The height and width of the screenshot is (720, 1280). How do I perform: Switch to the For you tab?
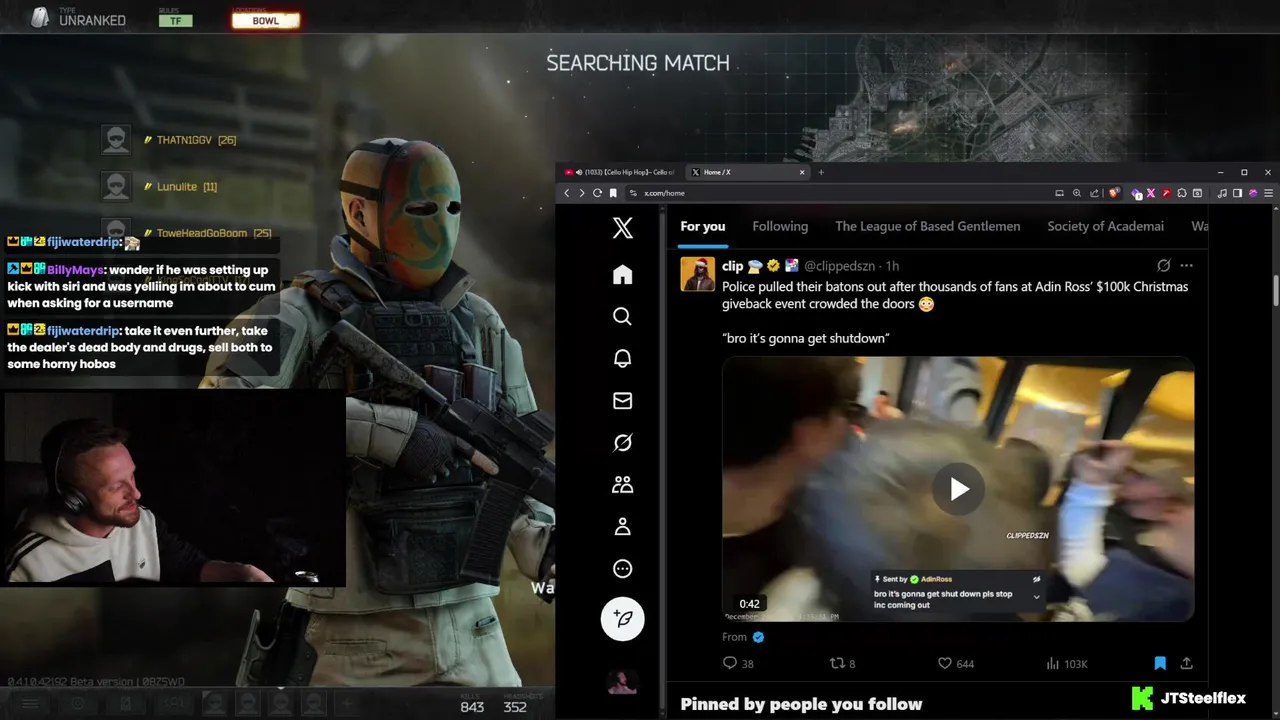click(702, 227)
